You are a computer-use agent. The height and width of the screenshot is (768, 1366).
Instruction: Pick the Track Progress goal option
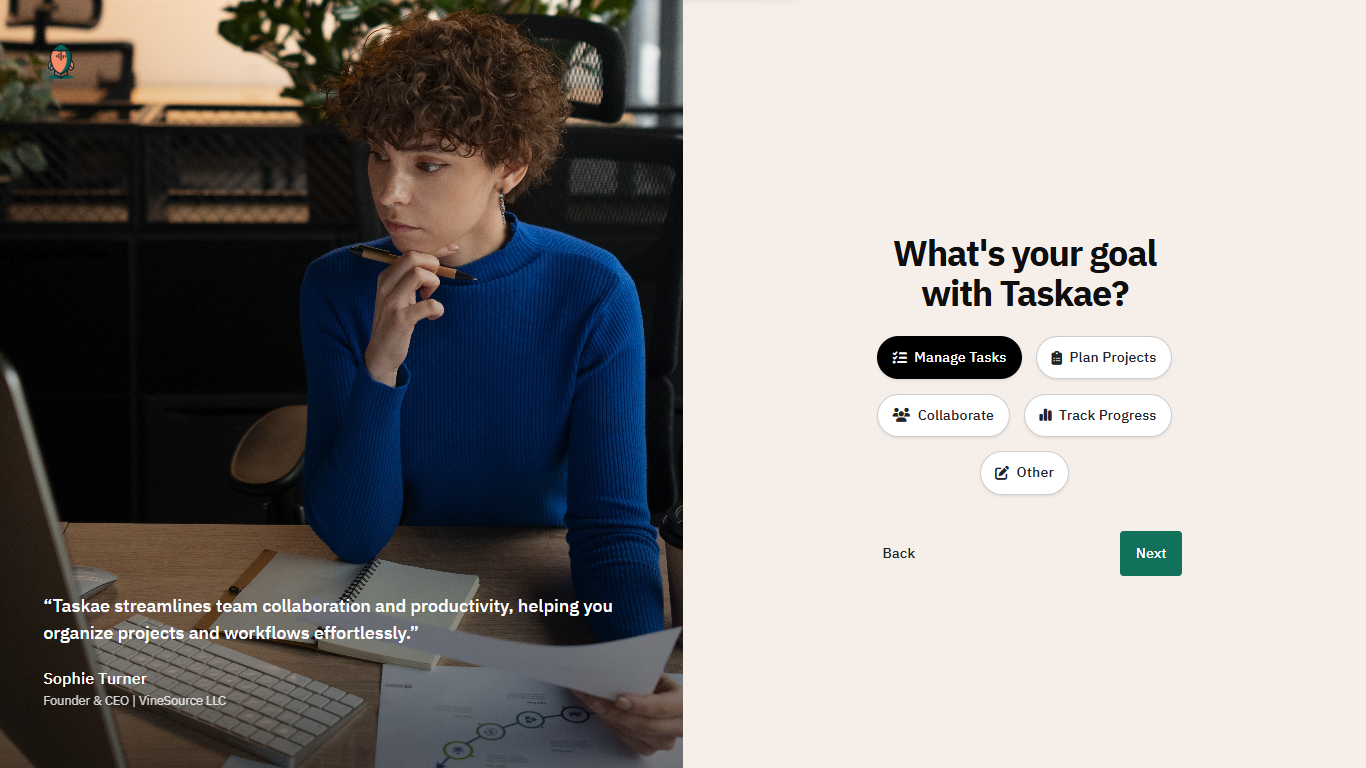pyautogui.click(x=1097, y=415)
